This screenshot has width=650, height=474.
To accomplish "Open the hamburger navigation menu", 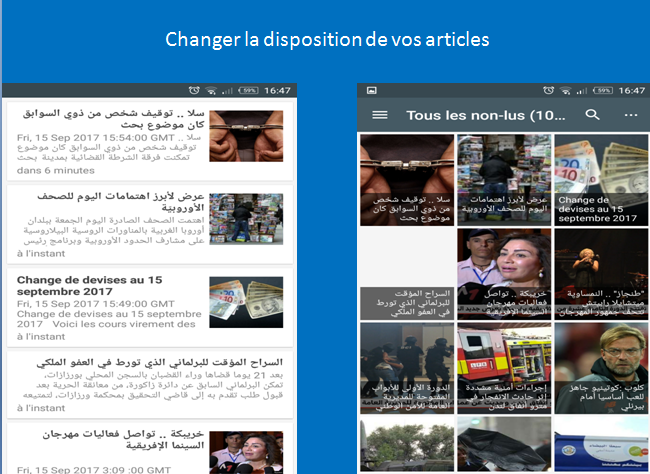I will point(380,115).
